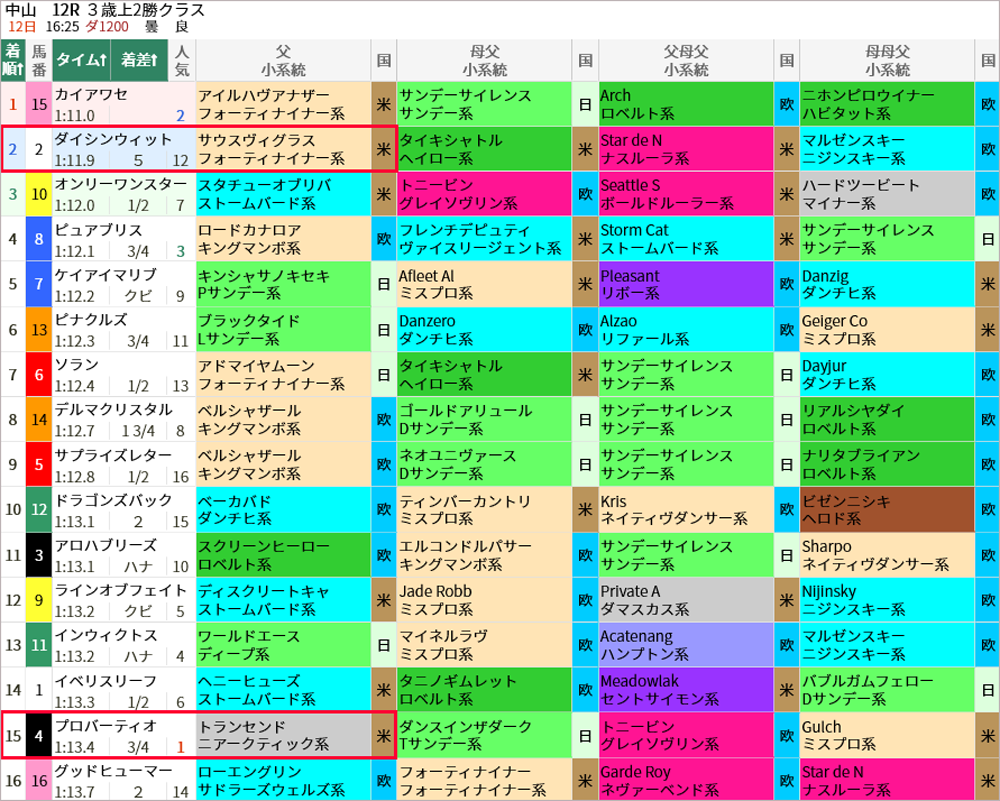The image size is (1000, 801).
Task: Click damsire cell ゴールドアリュール
Action: (484, 420)
